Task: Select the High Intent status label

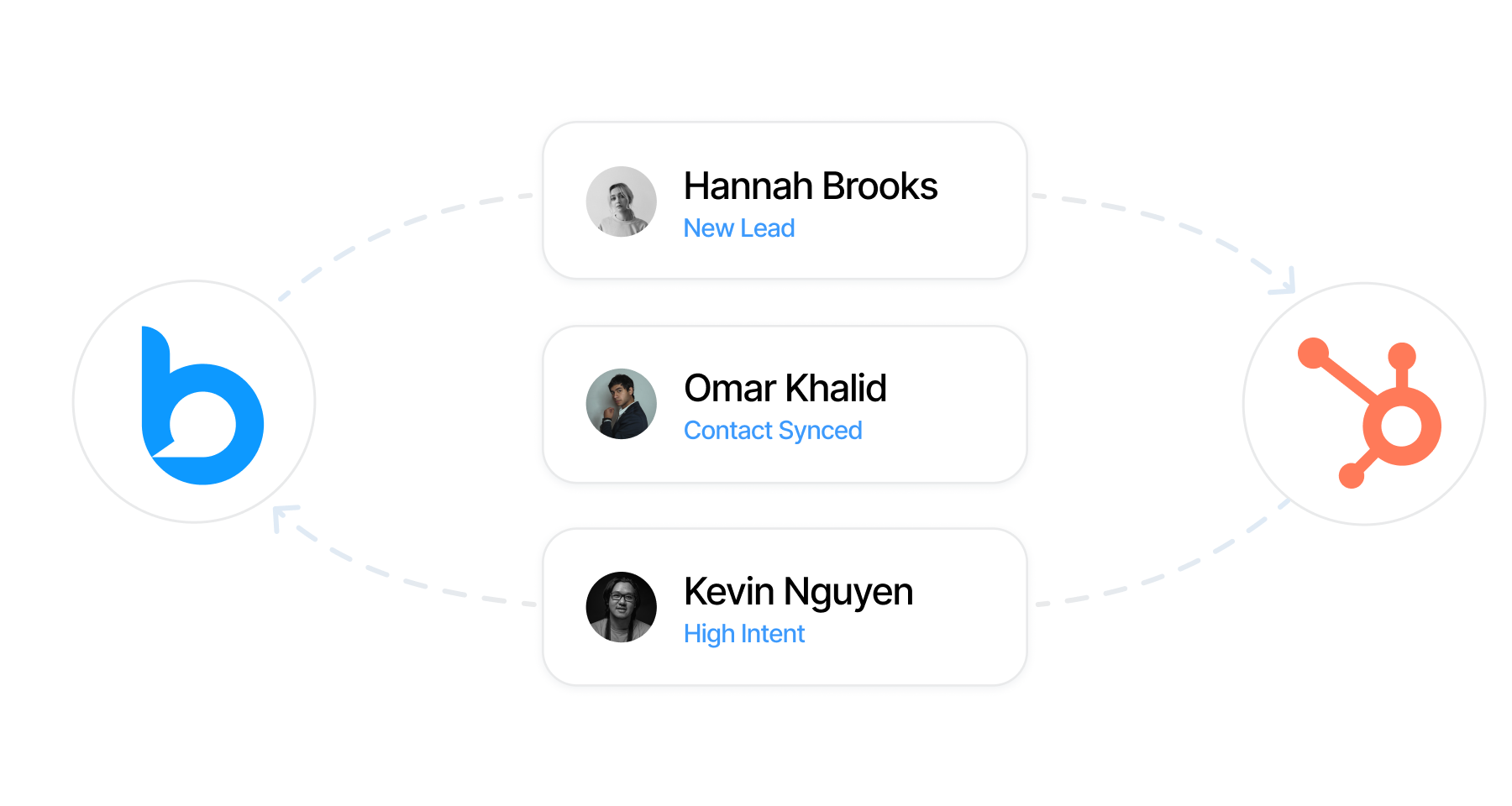Action: (743, 634)
